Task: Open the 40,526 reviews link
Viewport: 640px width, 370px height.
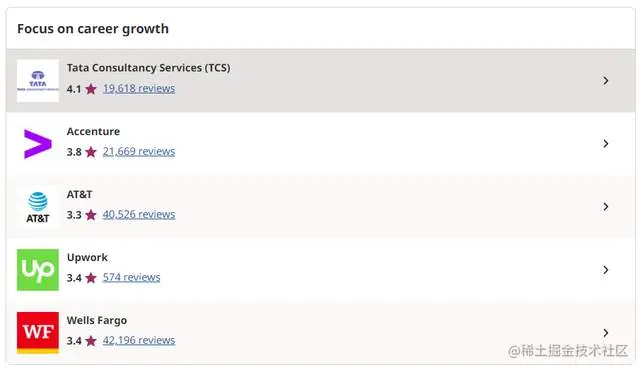Action: tap(139, 214)
